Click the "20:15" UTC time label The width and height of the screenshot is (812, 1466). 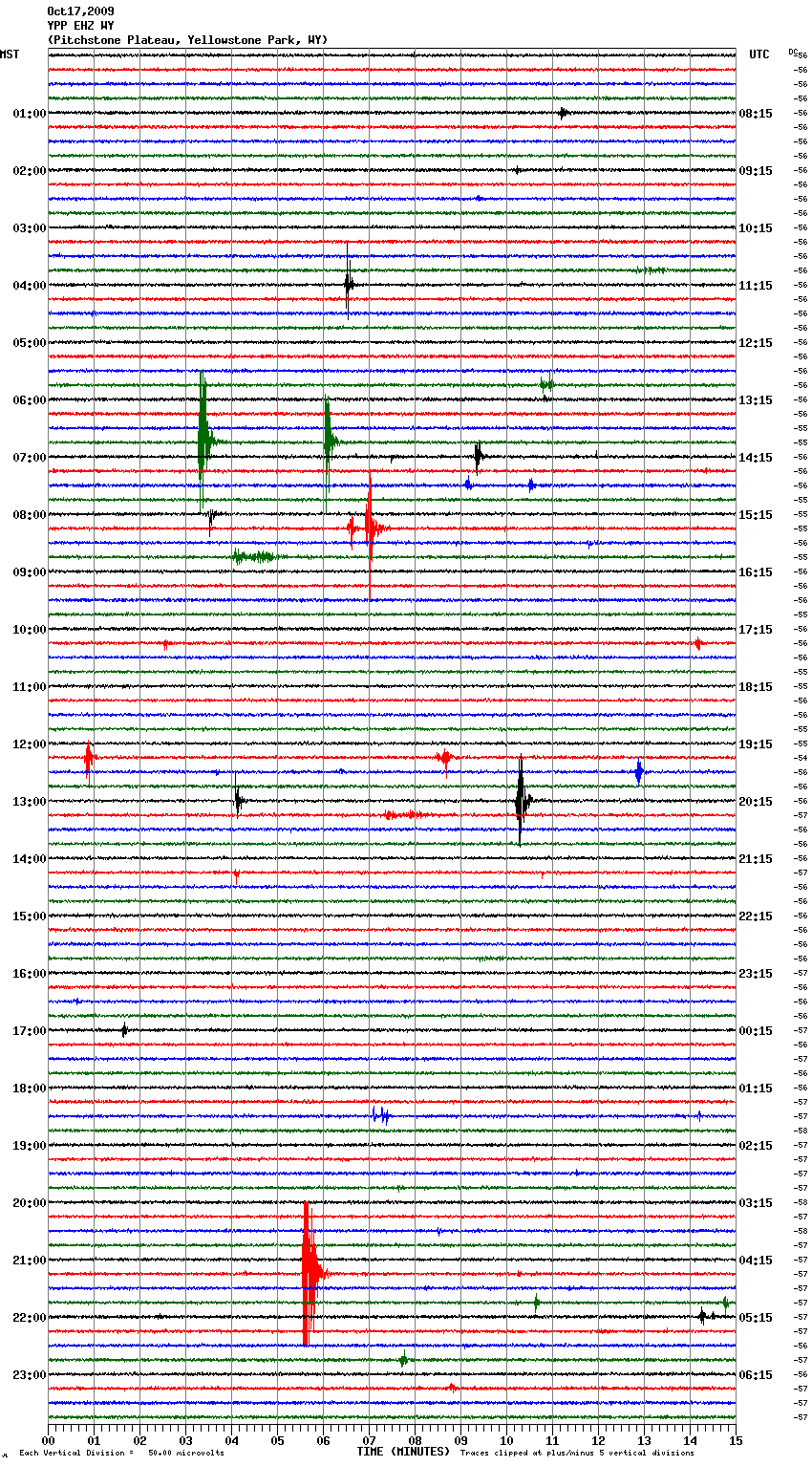[756, 802]
